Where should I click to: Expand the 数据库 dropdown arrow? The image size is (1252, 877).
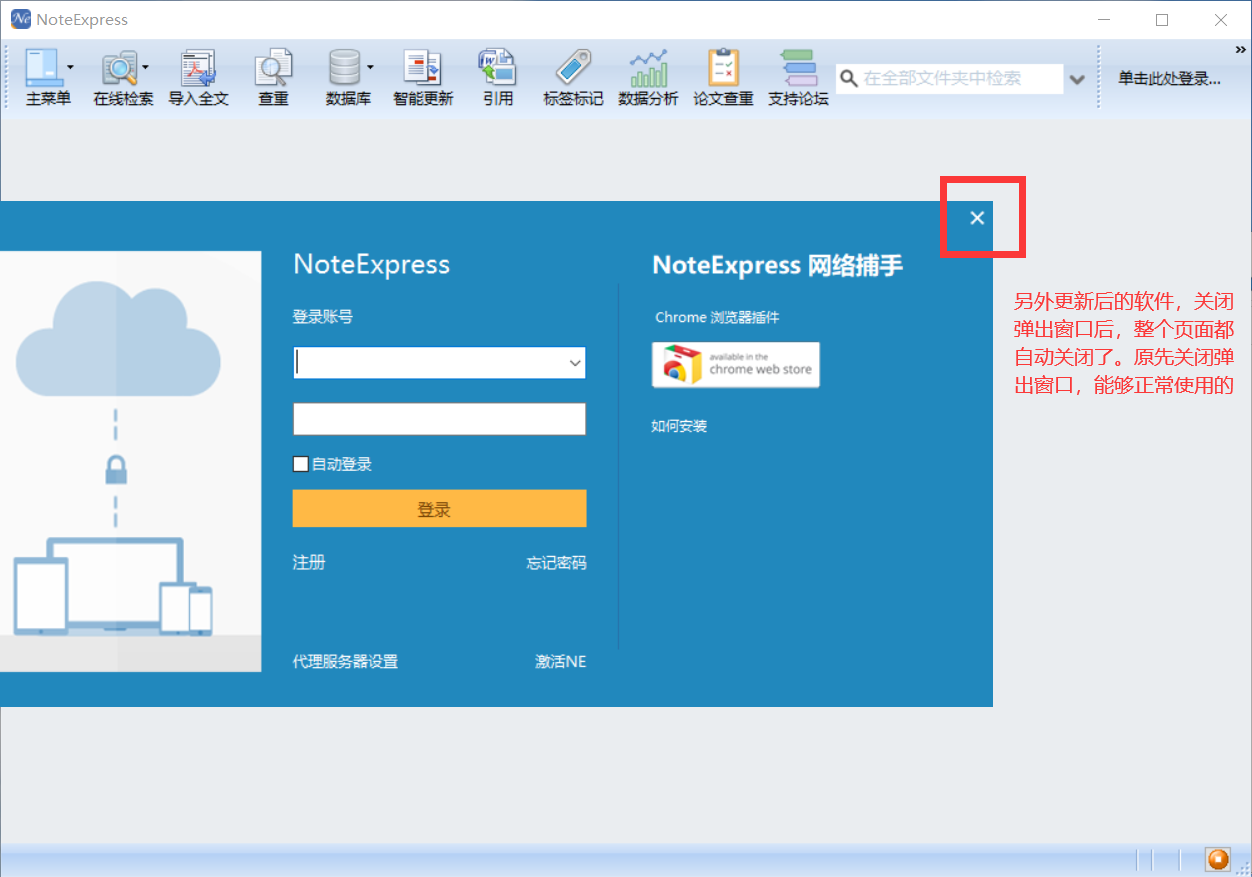pyautogui.click(x=369, y=67)
